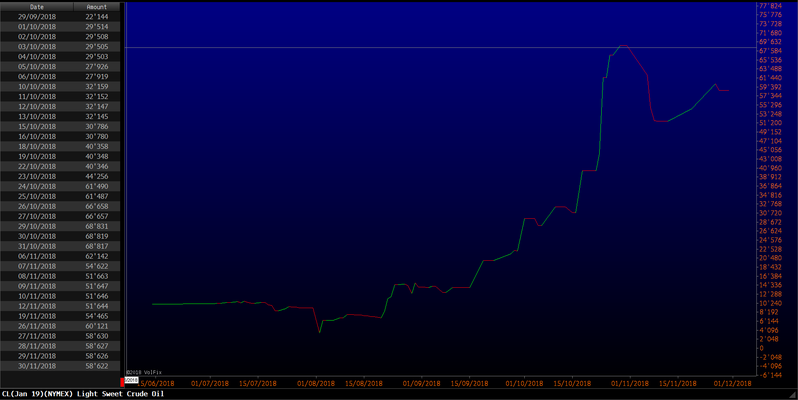Screen dimensions: 798x400
Task: Click the 51'200 value on price axis
Action: (x=771, y=123)
